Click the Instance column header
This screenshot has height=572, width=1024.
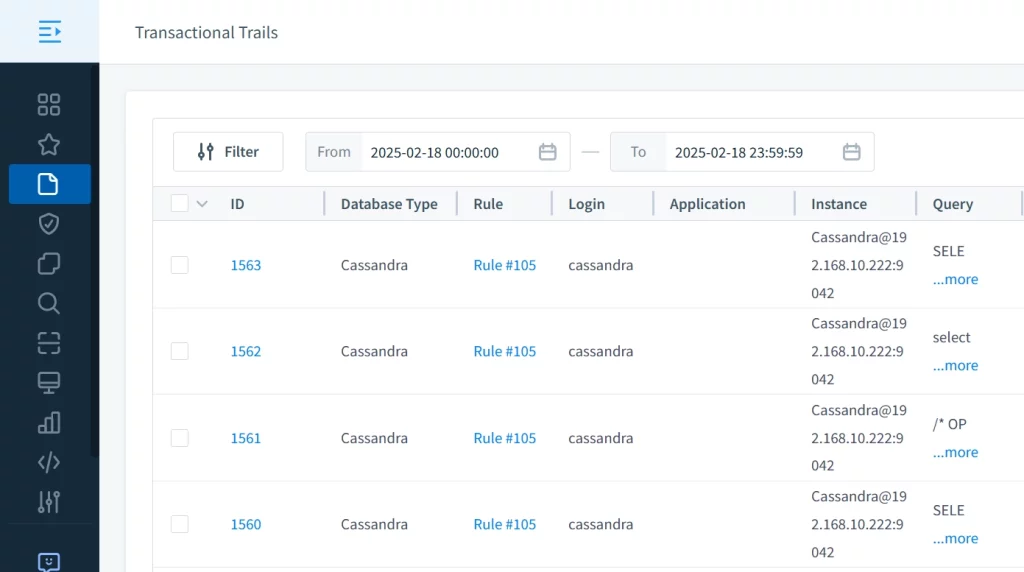coord(838,204)
